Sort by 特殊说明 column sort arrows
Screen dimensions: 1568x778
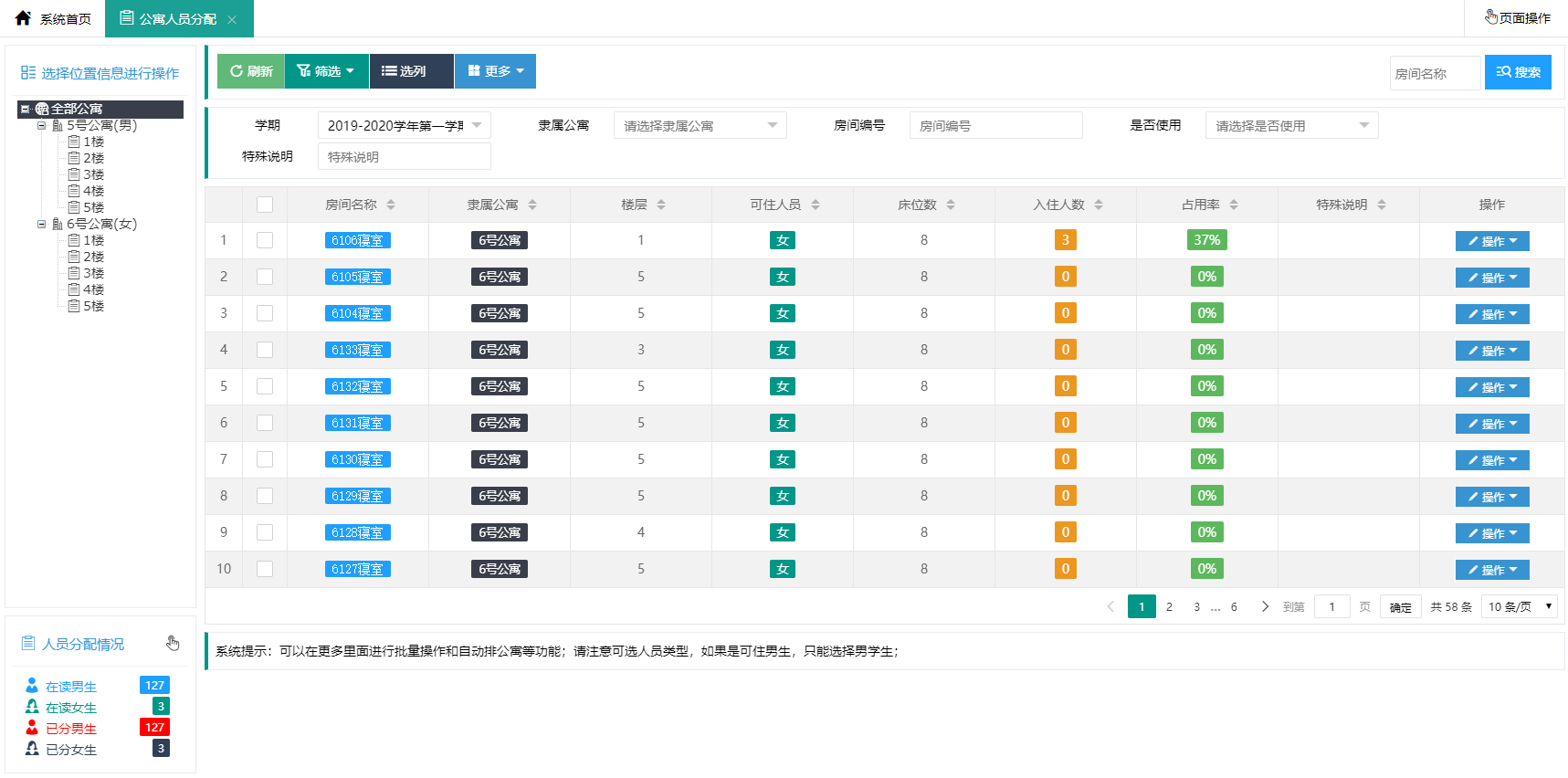pyautogui.click(x=1382, y=205)
